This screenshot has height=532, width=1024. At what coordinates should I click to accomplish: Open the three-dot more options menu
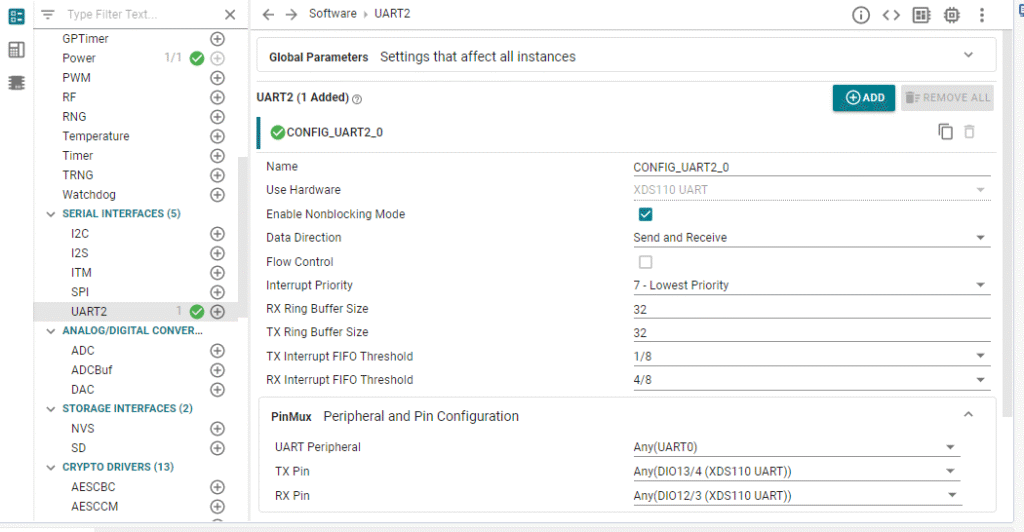[x=982, y=15]
